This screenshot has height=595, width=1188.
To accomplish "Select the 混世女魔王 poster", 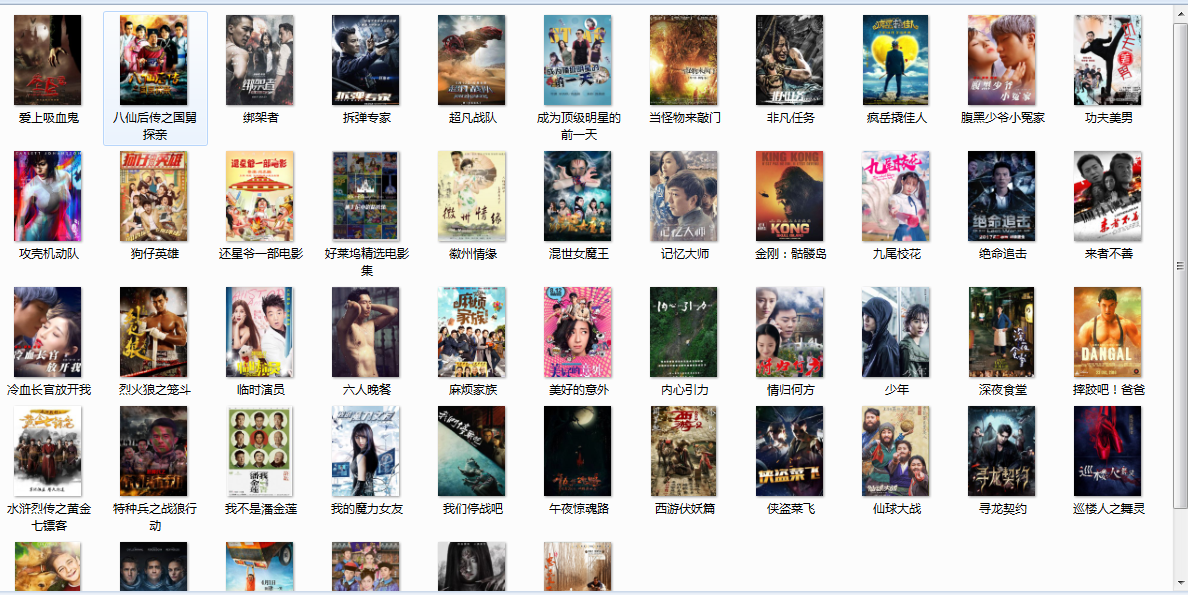I will pyautogui.click(x=577, y=196).
